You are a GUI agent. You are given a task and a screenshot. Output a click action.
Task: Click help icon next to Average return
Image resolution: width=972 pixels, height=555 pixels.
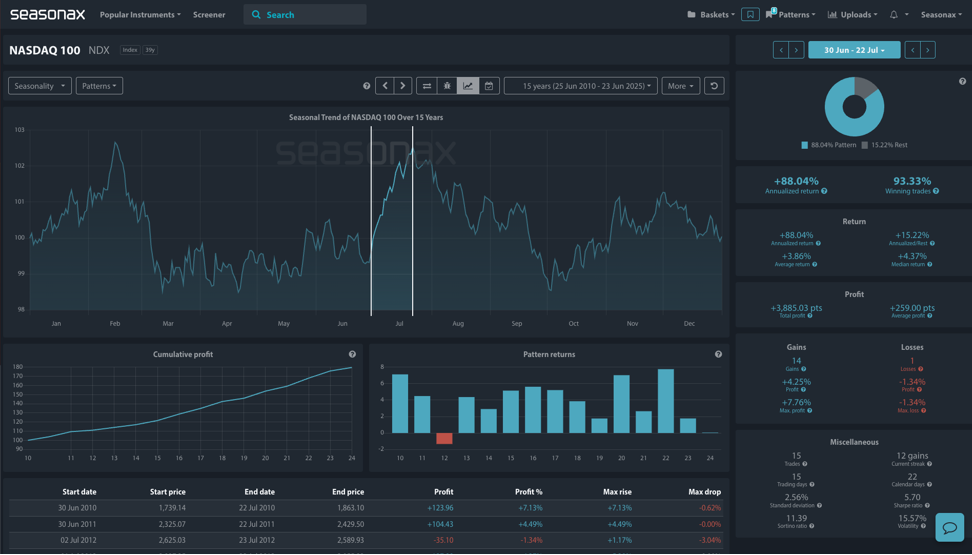coord(815,264)
